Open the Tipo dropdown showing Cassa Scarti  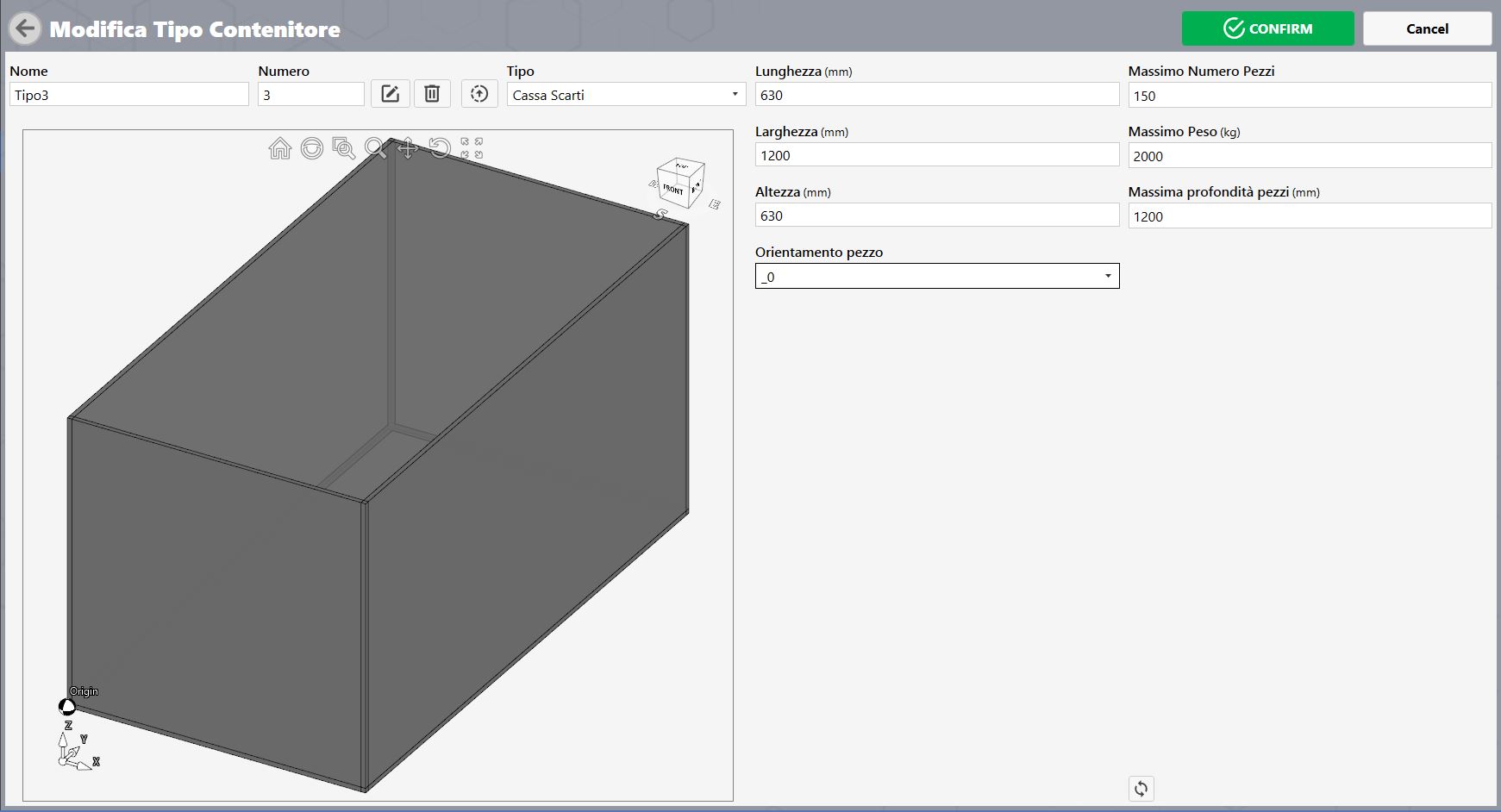point(626,95)
